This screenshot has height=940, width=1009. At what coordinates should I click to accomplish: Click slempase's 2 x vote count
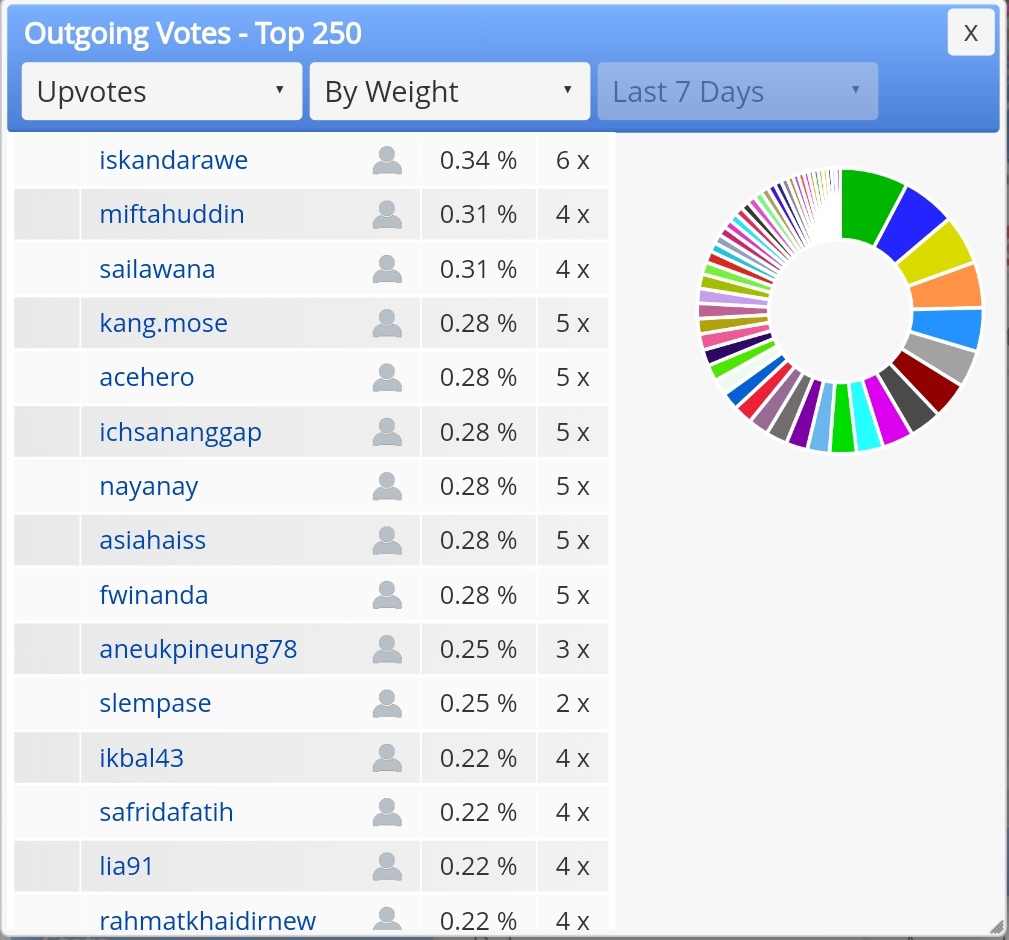573,703
